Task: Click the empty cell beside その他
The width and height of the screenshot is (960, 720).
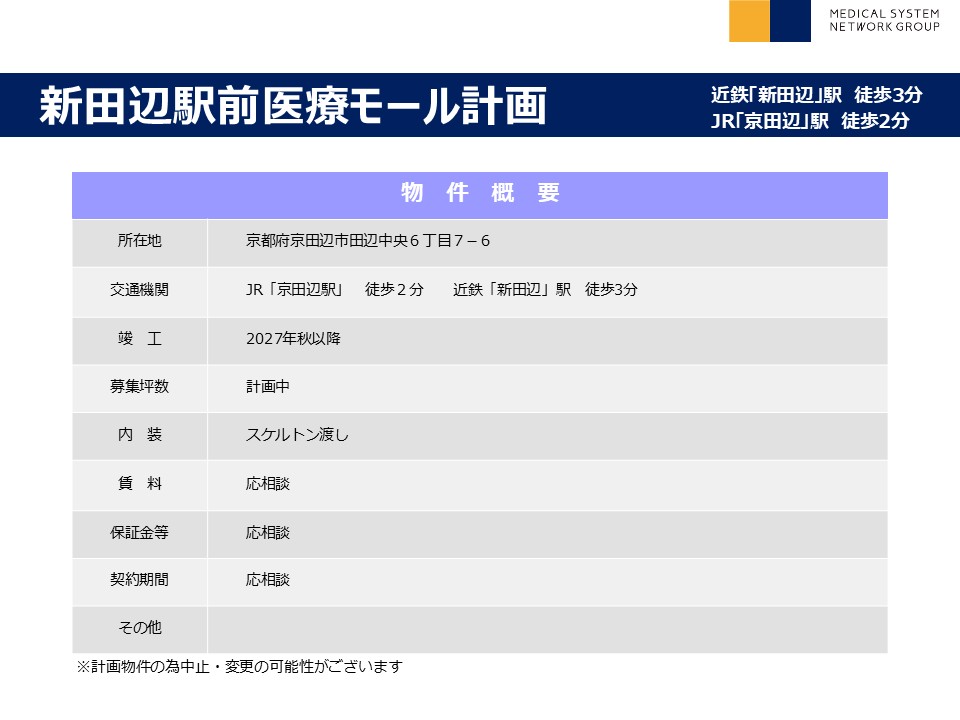Action: click(x=547, y=629)
